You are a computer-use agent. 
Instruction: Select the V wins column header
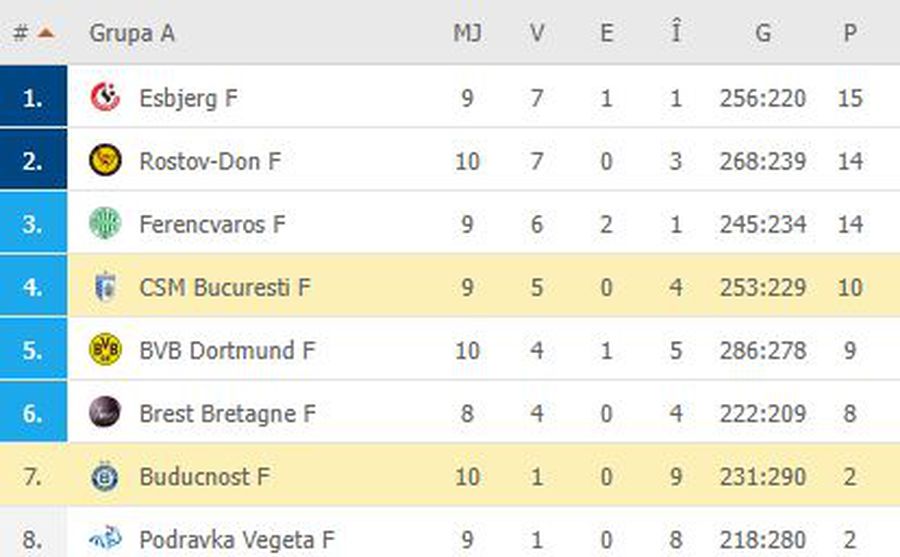(x=537, y=33)
